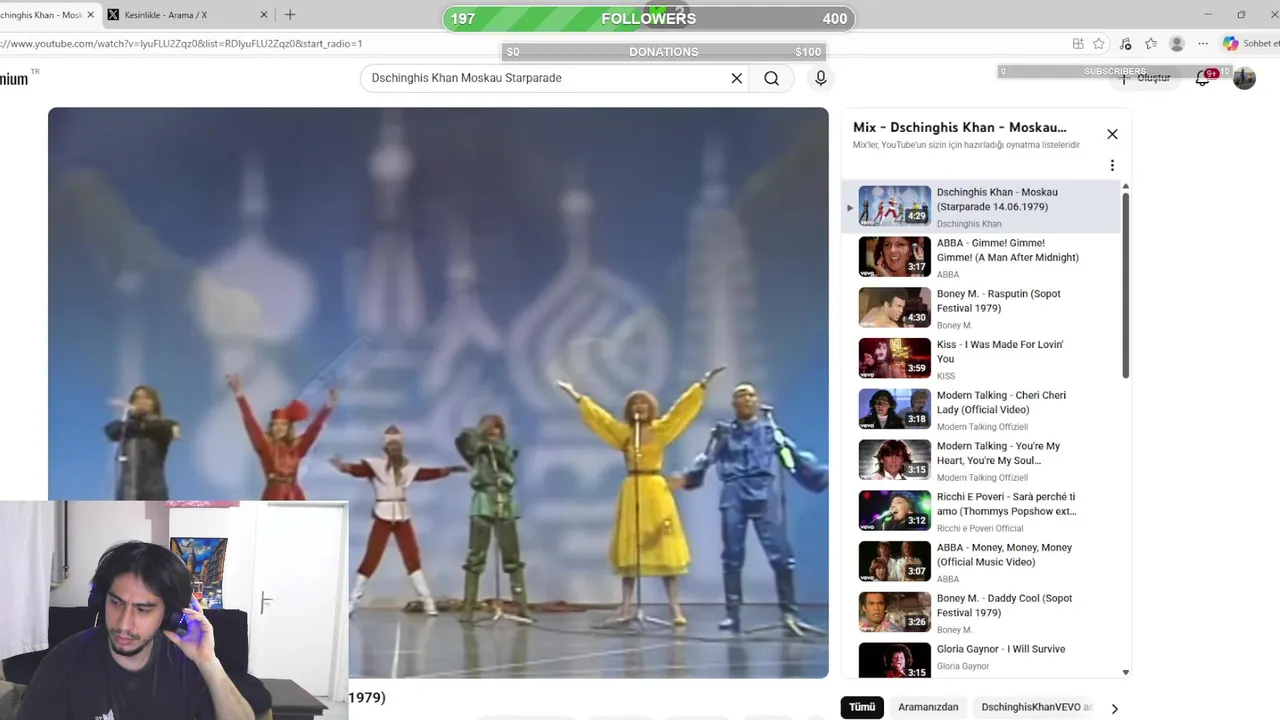Screen dimensions: 1280x720
Task: Click the magnifier search button
Action: [771, 78]
